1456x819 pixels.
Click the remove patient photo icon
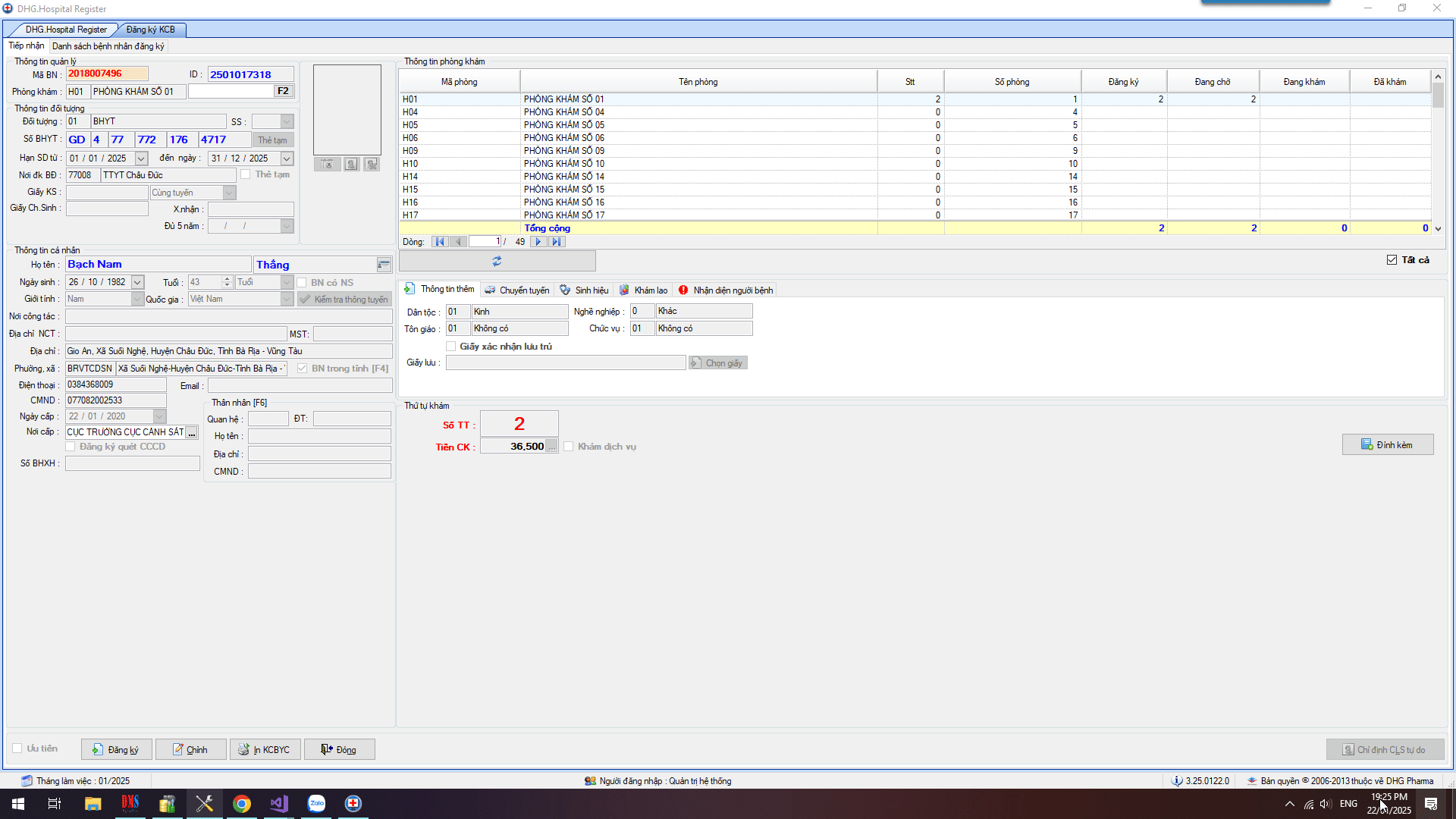point(372,165)
